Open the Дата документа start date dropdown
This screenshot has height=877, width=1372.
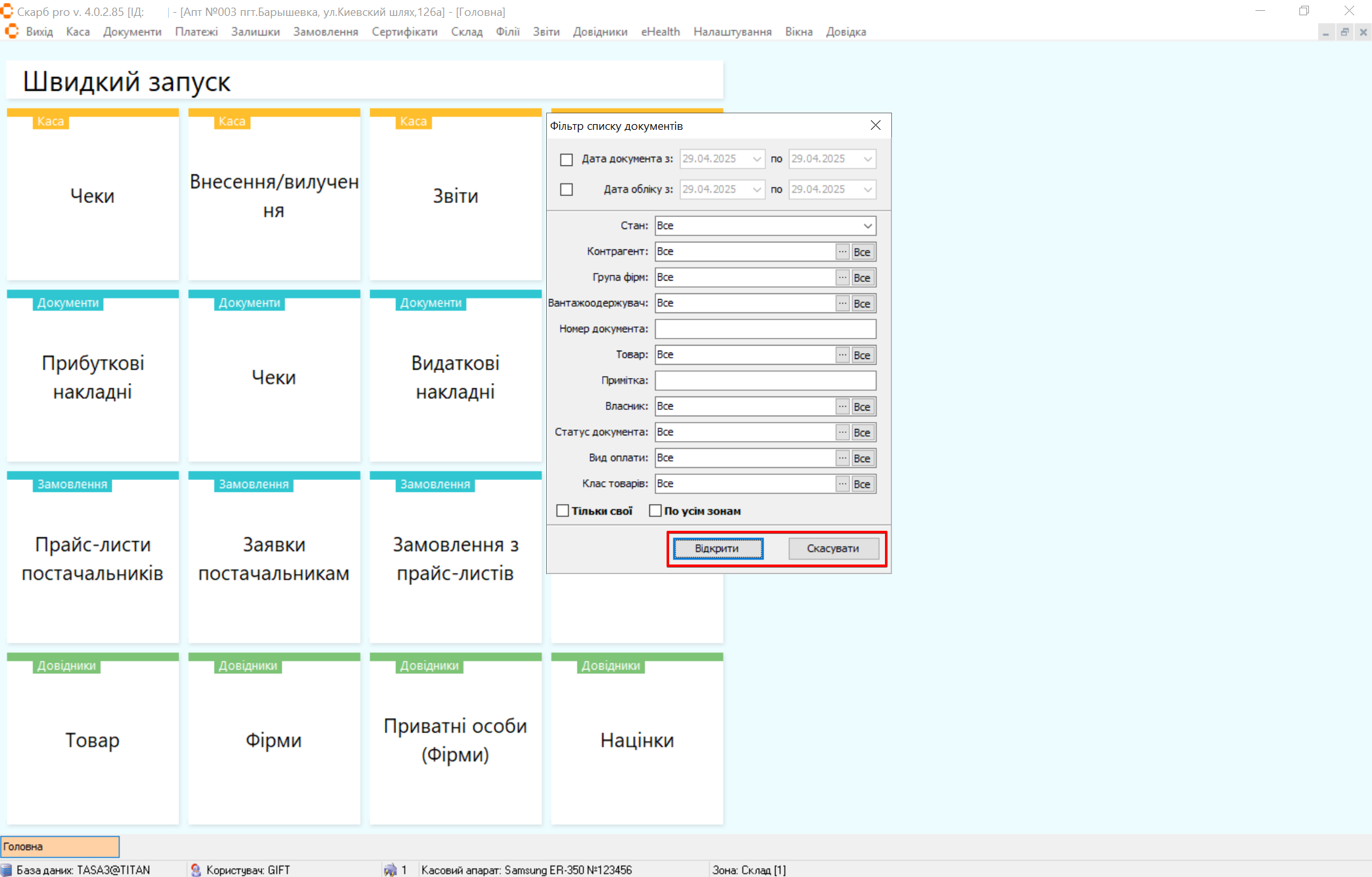756,159
